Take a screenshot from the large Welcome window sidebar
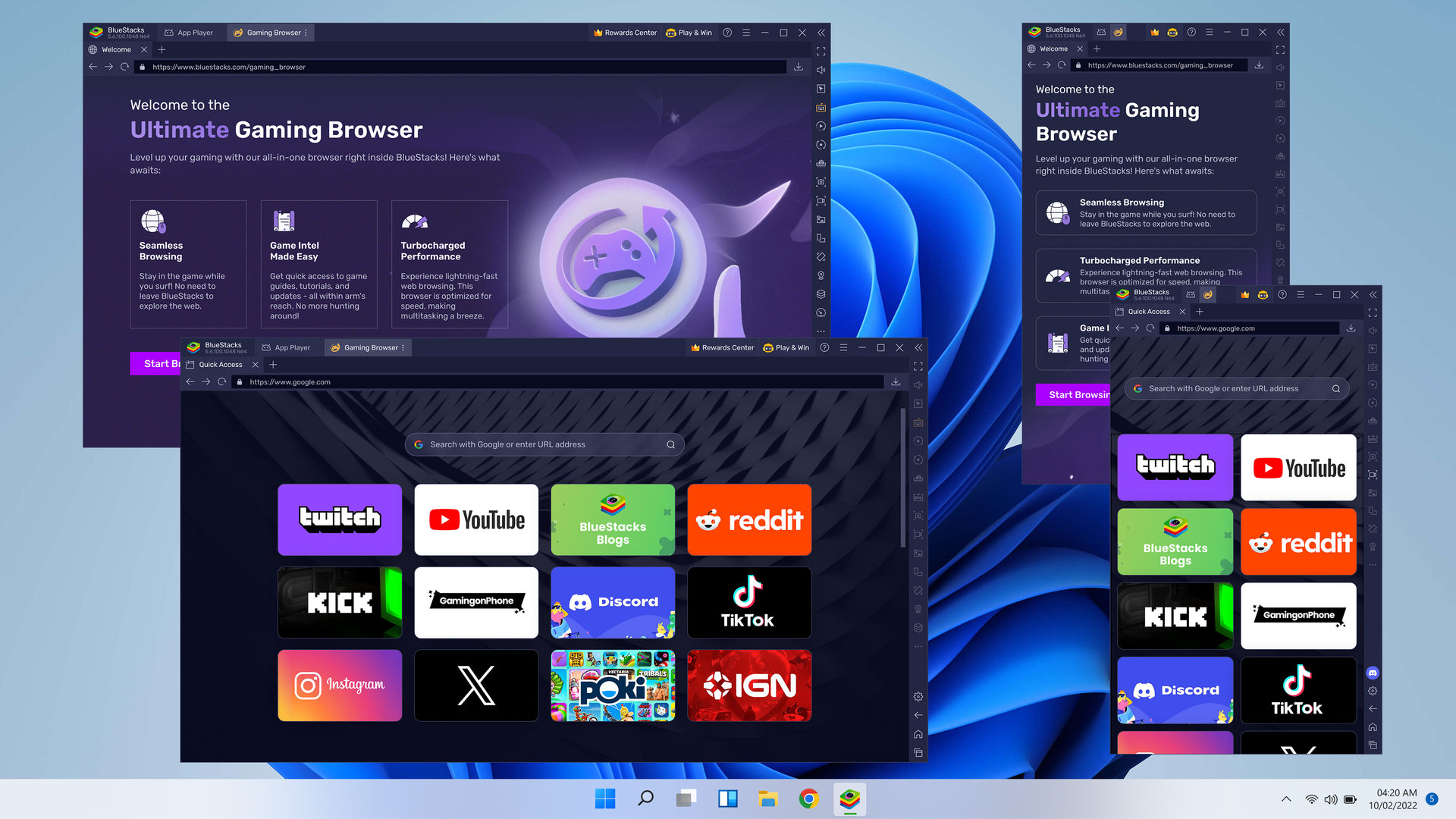The height and width of the screenshot is (819, 1456). tap(821, 182)
